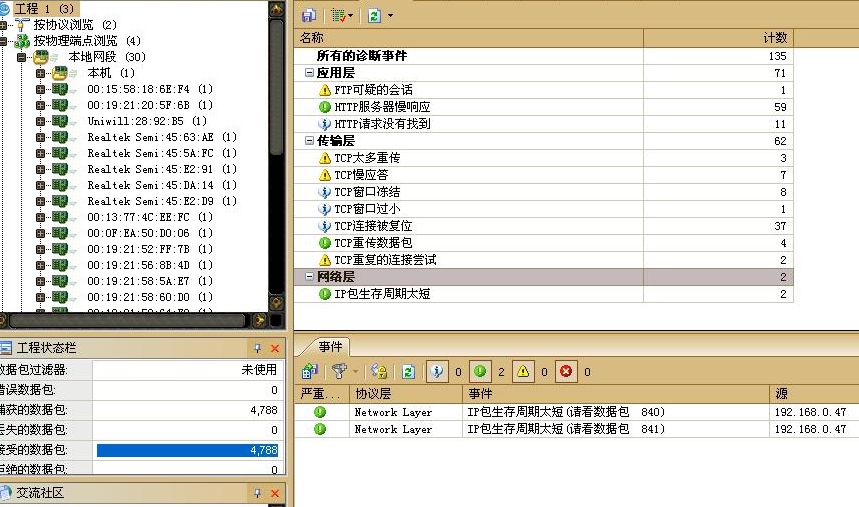859x507 pixels.
Task: Sort by the 名称 column header
Action: click(x=469, y=38)
